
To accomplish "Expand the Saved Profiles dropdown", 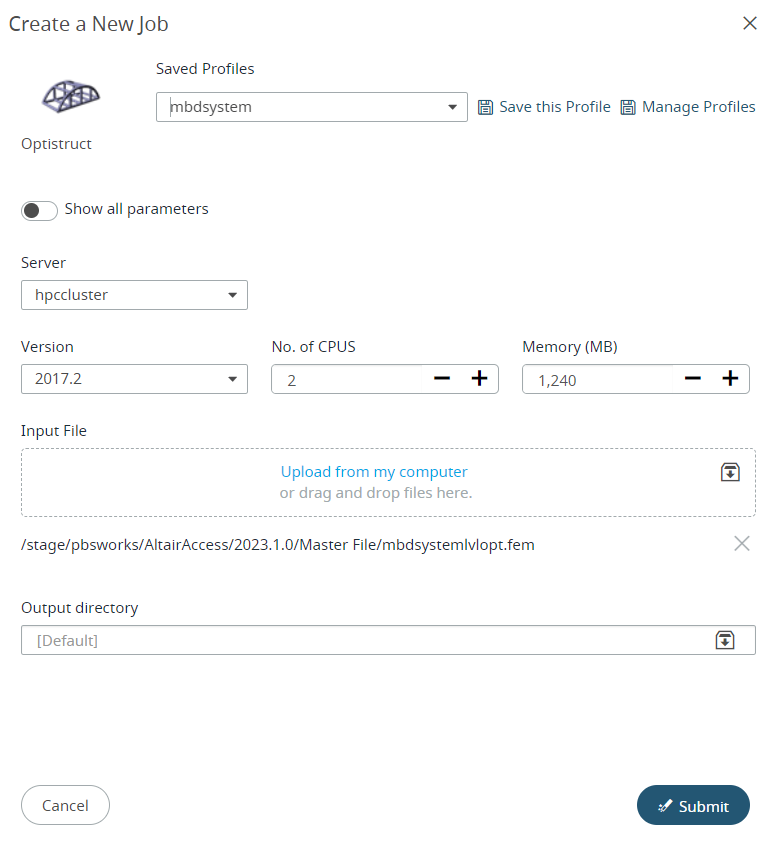I will coord(452,107).
